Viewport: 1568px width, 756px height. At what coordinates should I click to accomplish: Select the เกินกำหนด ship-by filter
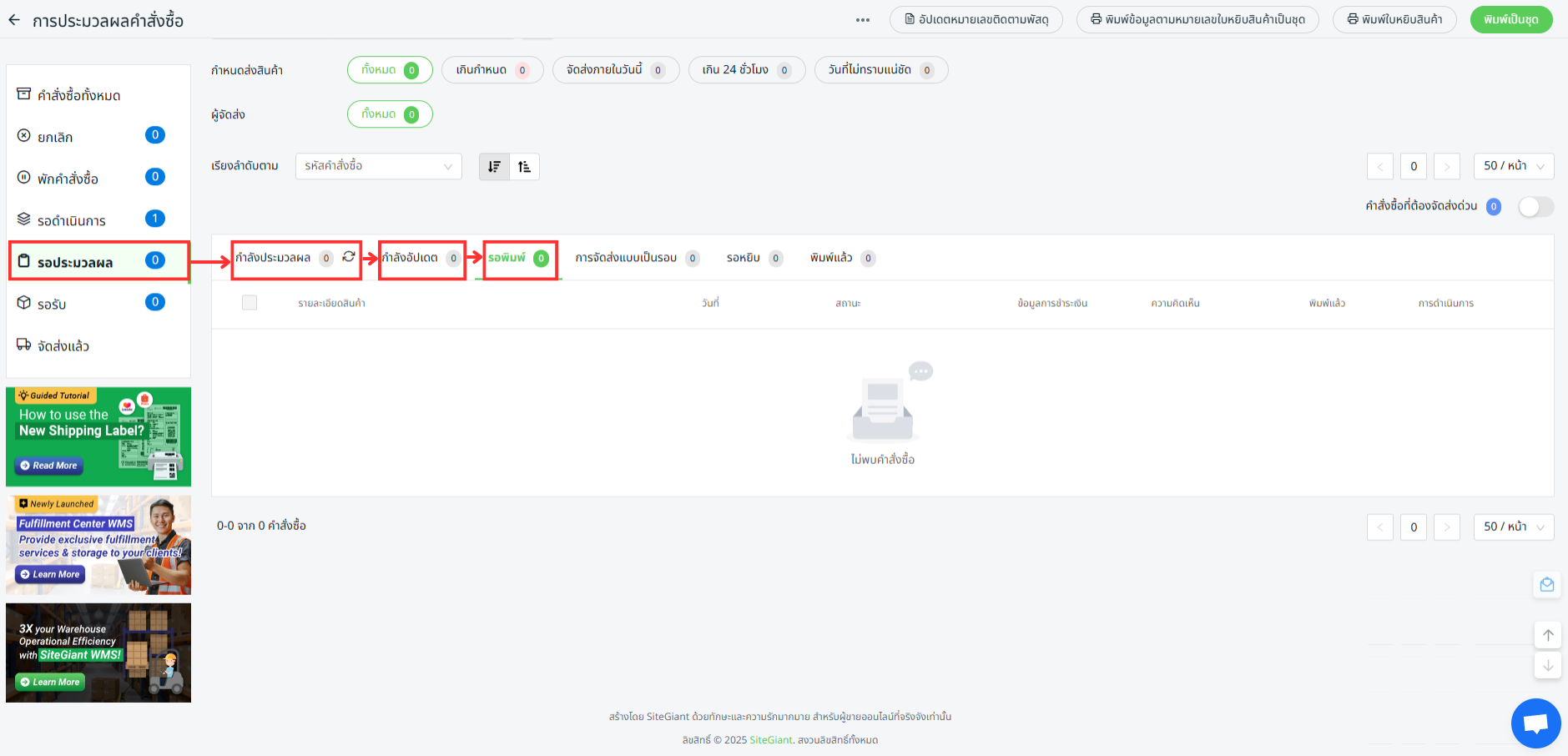[x=492, y=70]
